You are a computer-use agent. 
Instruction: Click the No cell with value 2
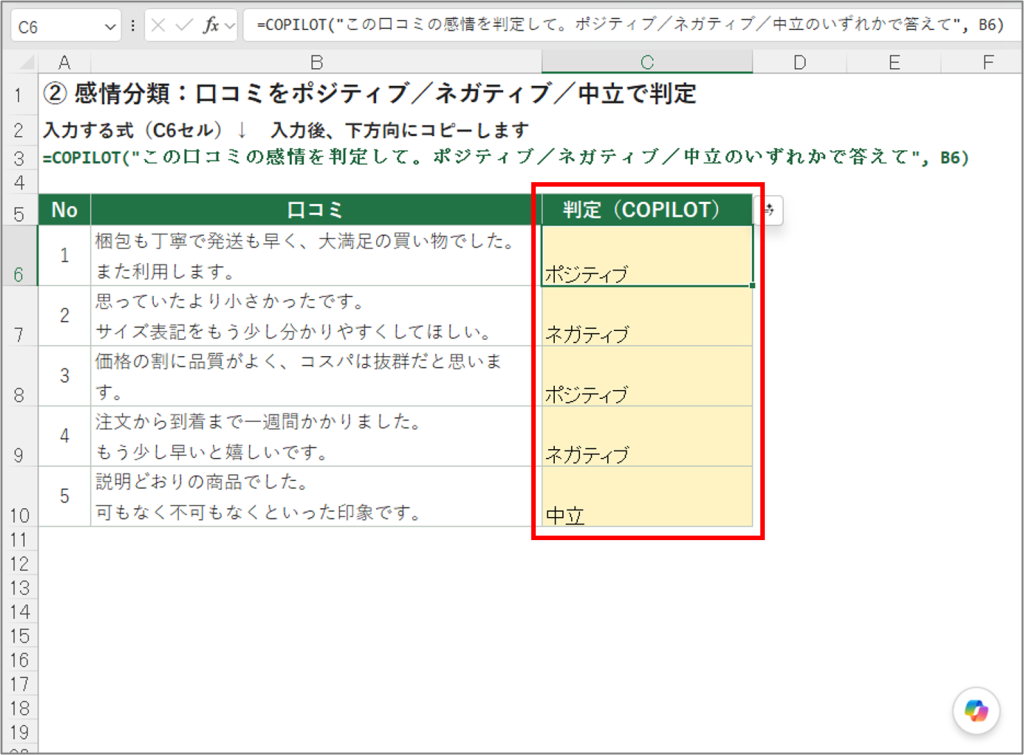coord(64,316)
